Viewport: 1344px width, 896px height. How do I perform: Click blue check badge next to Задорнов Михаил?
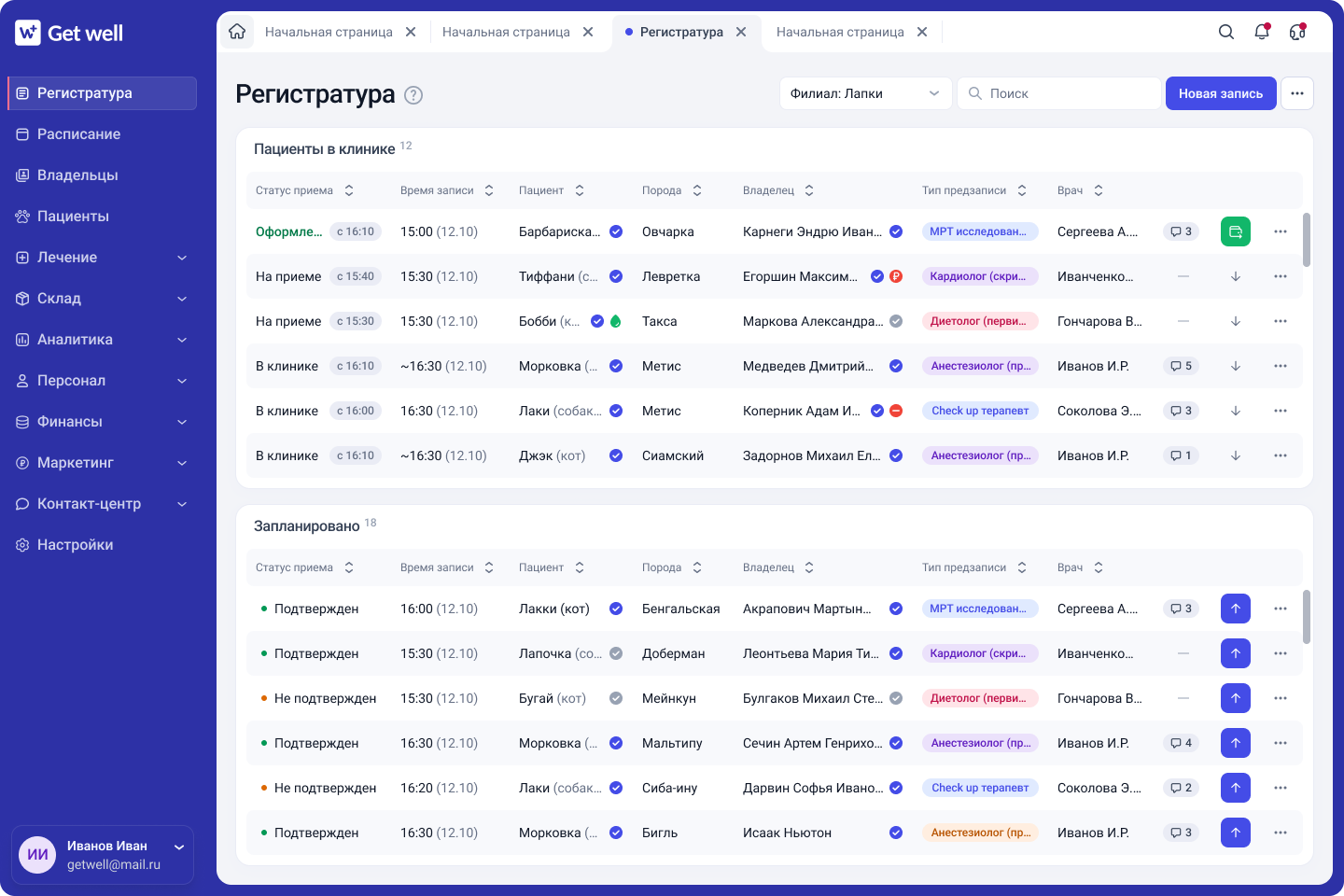pyautogui.click(x=896, y=455)
